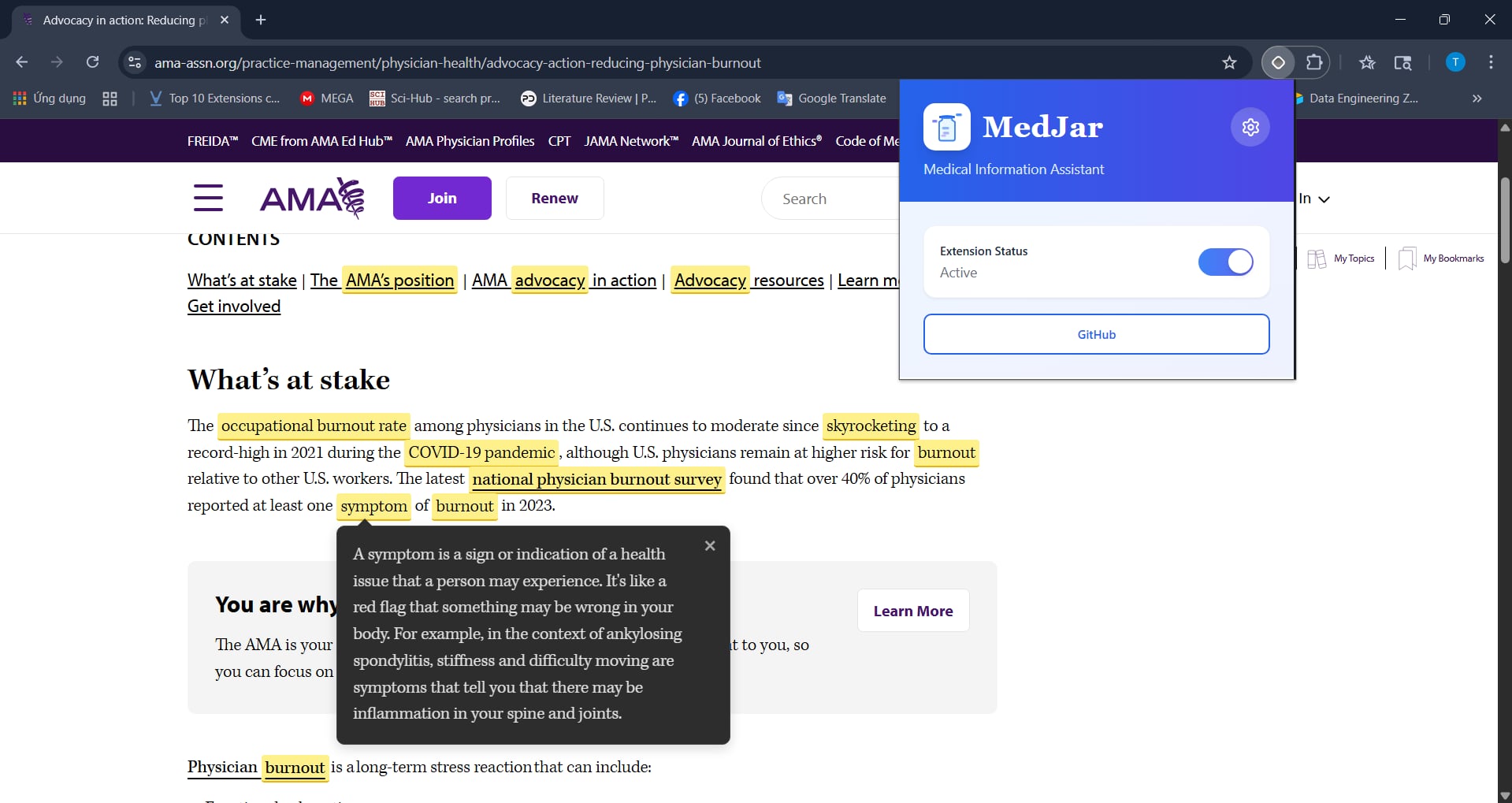Click the Renew button
1512x803 pixels.
click(x=555, y=198)
